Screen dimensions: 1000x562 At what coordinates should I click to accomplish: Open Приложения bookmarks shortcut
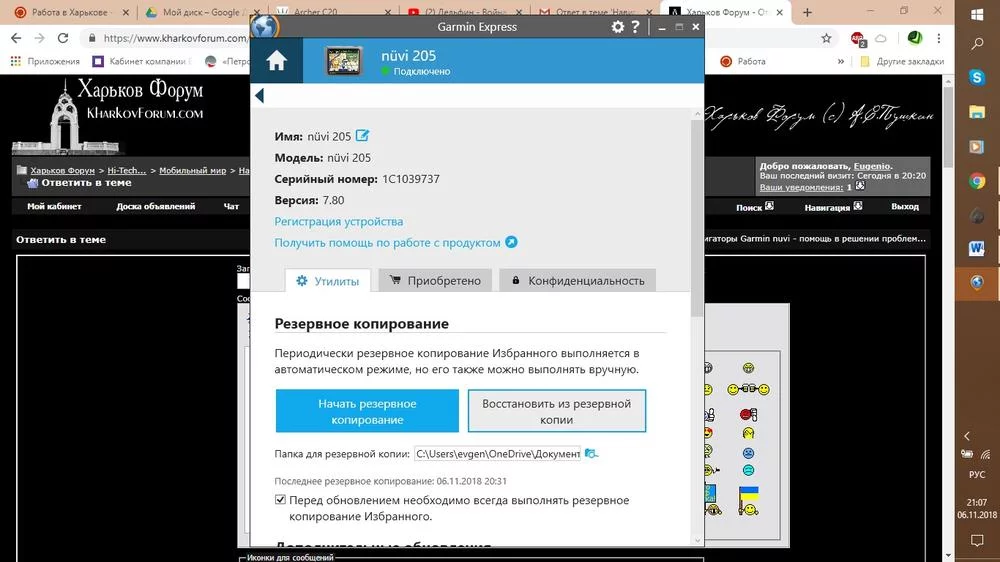click(x=45, y=61)
